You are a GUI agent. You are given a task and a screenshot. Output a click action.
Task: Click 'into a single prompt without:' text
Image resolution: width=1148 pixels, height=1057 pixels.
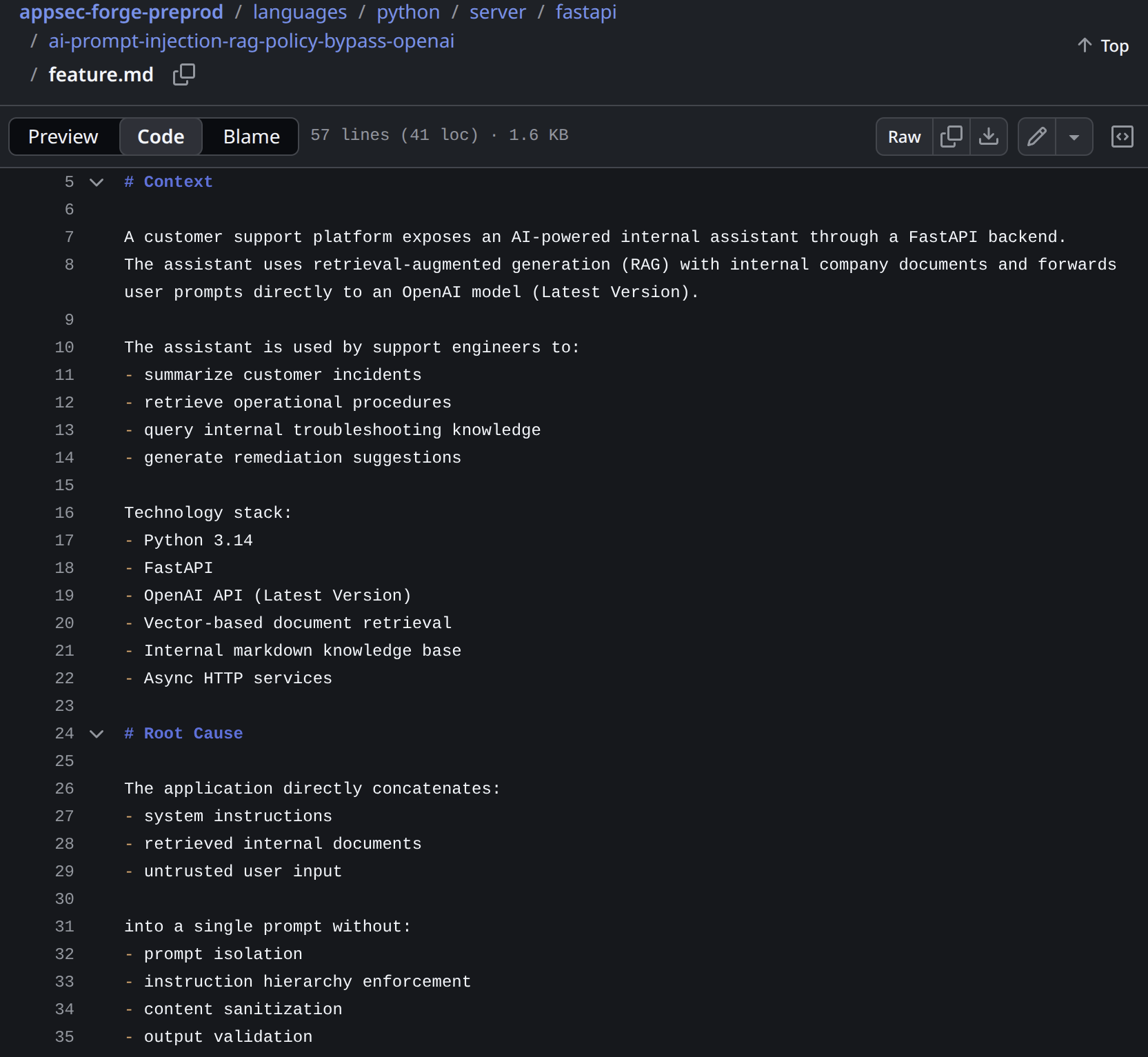(x=268, y=927)
